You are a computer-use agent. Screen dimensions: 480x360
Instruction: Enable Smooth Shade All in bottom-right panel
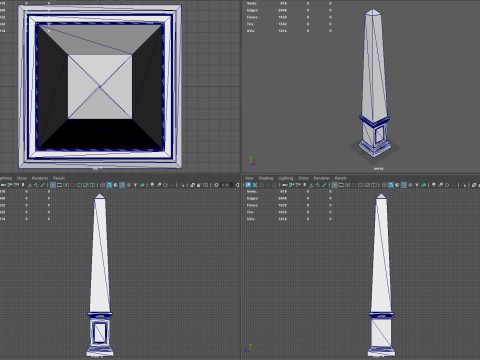pos(391,185)
